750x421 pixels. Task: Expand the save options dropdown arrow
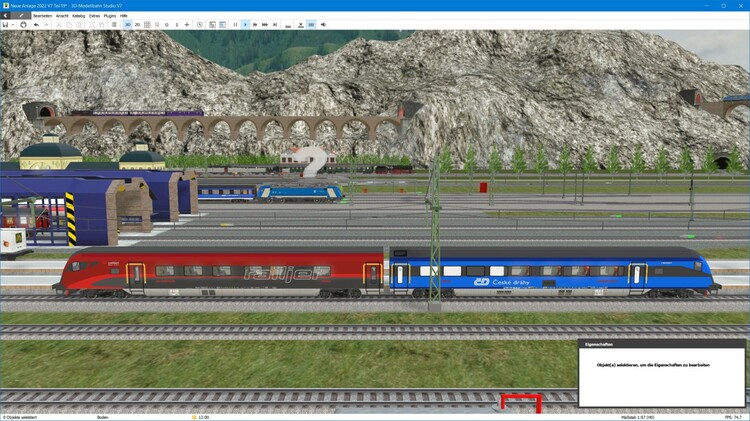[x=13, y=24]
